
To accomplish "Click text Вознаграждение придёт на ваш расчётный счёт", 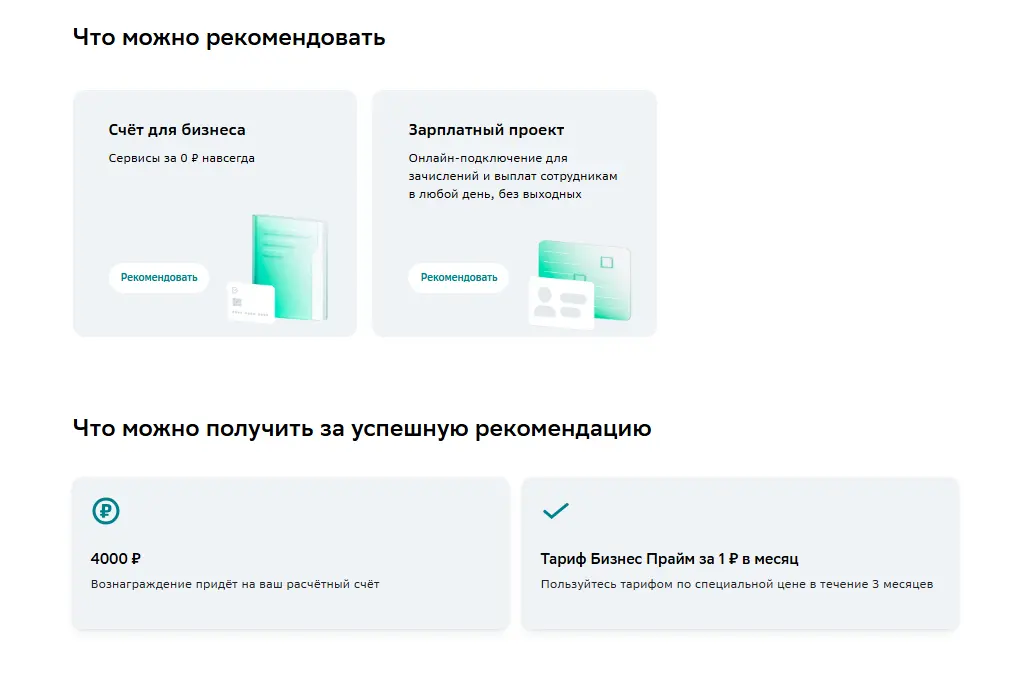I will (x=235, y=584).
